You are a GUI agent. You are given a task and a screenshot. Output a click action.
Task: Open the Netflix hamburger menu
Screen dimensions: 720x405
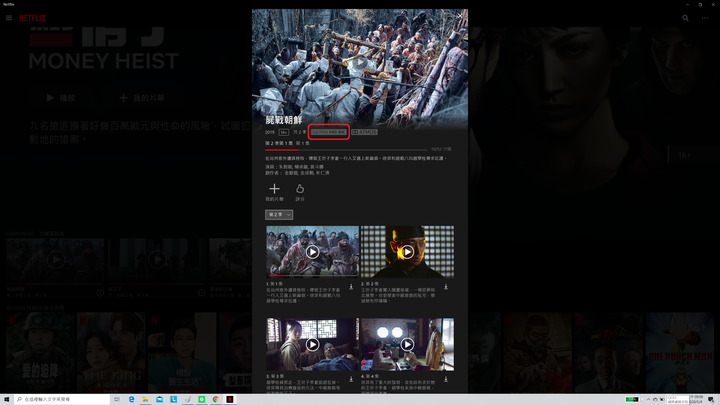click(9, 18)
